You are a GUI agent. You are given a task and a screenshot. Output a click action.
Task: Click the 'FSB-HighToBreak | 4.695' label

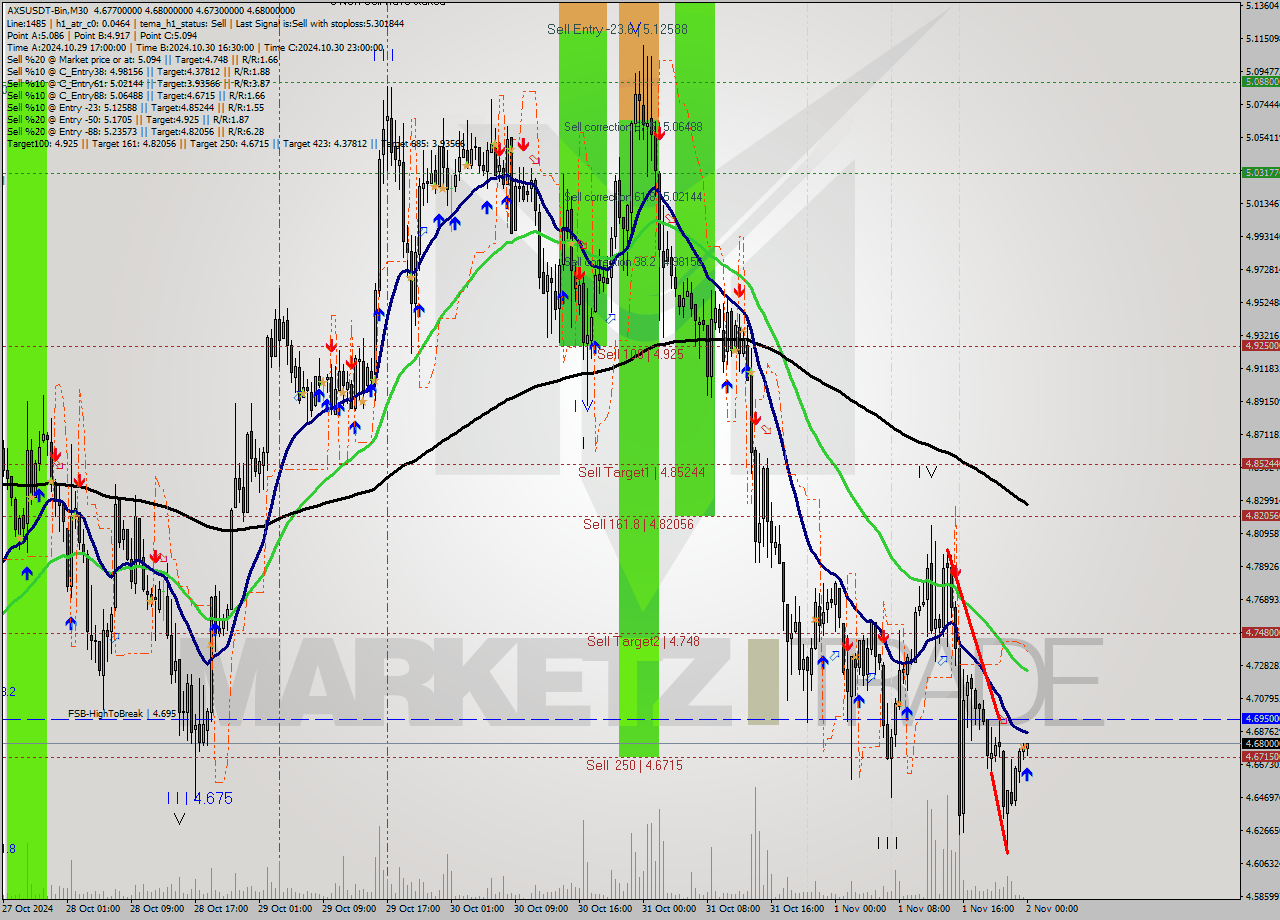tap(122, 714)
